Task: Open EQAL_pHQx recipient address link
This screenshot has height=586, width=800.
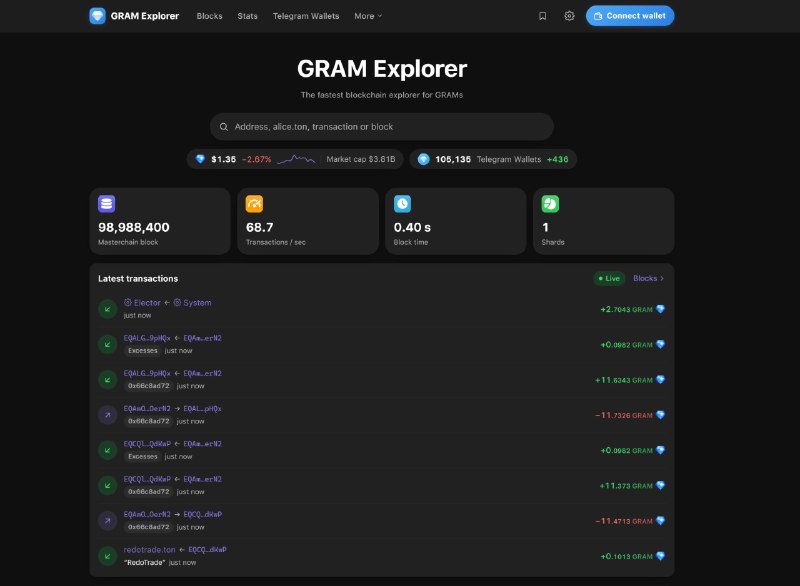Action: click(x=203, y=409)
